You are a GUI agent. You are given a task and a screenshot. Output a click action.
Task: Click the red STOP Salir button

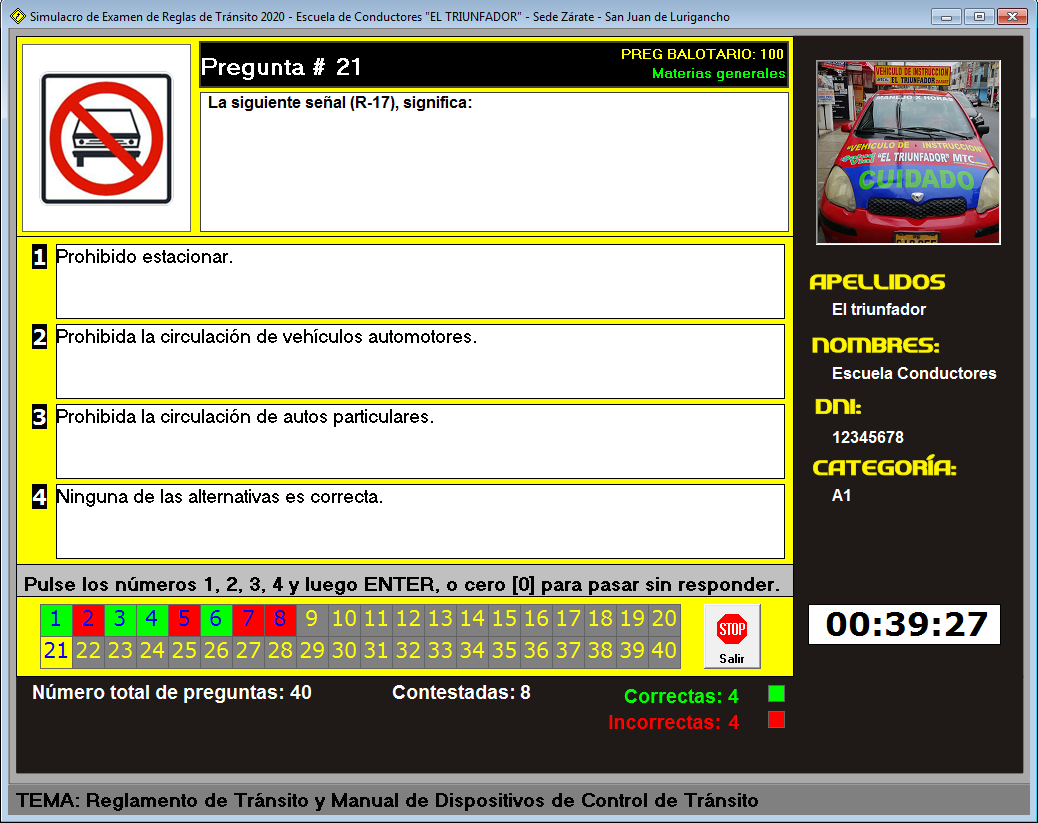732,636
